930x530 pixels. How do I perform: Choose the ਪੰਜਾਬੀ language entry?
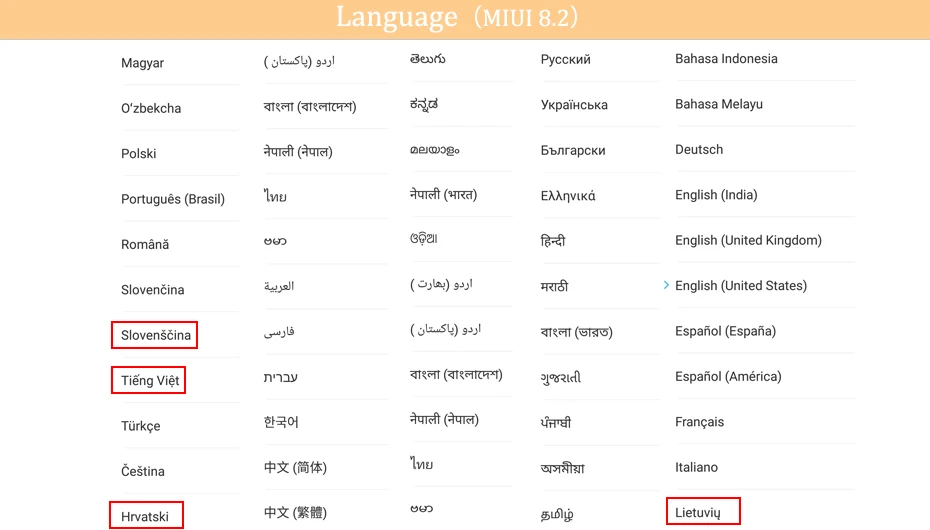[x=556, y=423]
